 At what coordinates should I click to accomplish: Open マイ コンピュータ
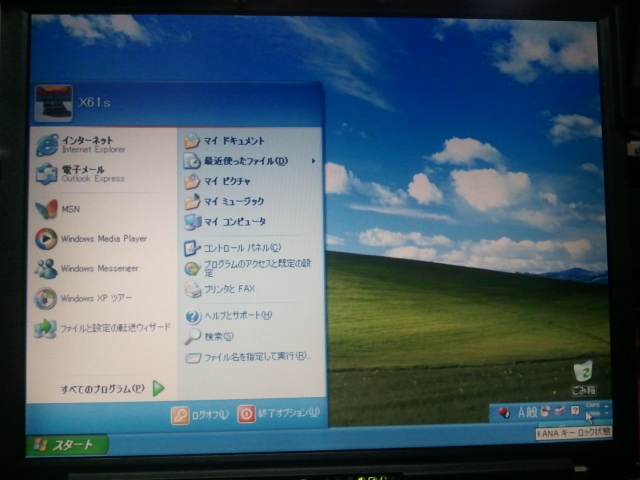[224, 222]
